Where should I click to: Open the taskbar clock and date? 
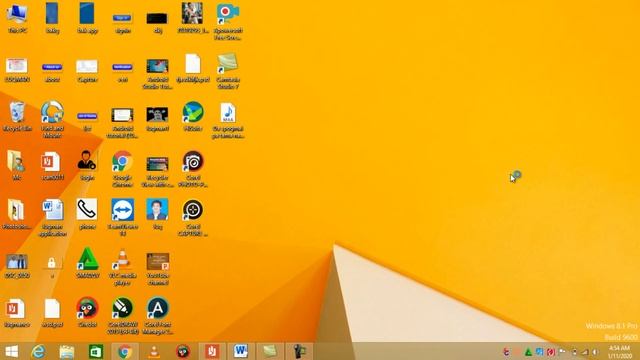620,352
